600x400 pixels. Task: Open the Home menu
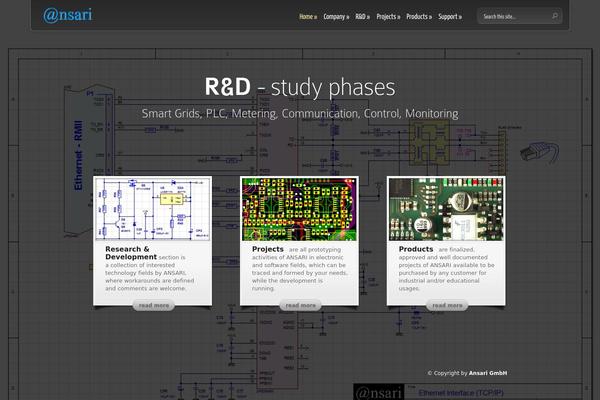(x=308, y=17)
